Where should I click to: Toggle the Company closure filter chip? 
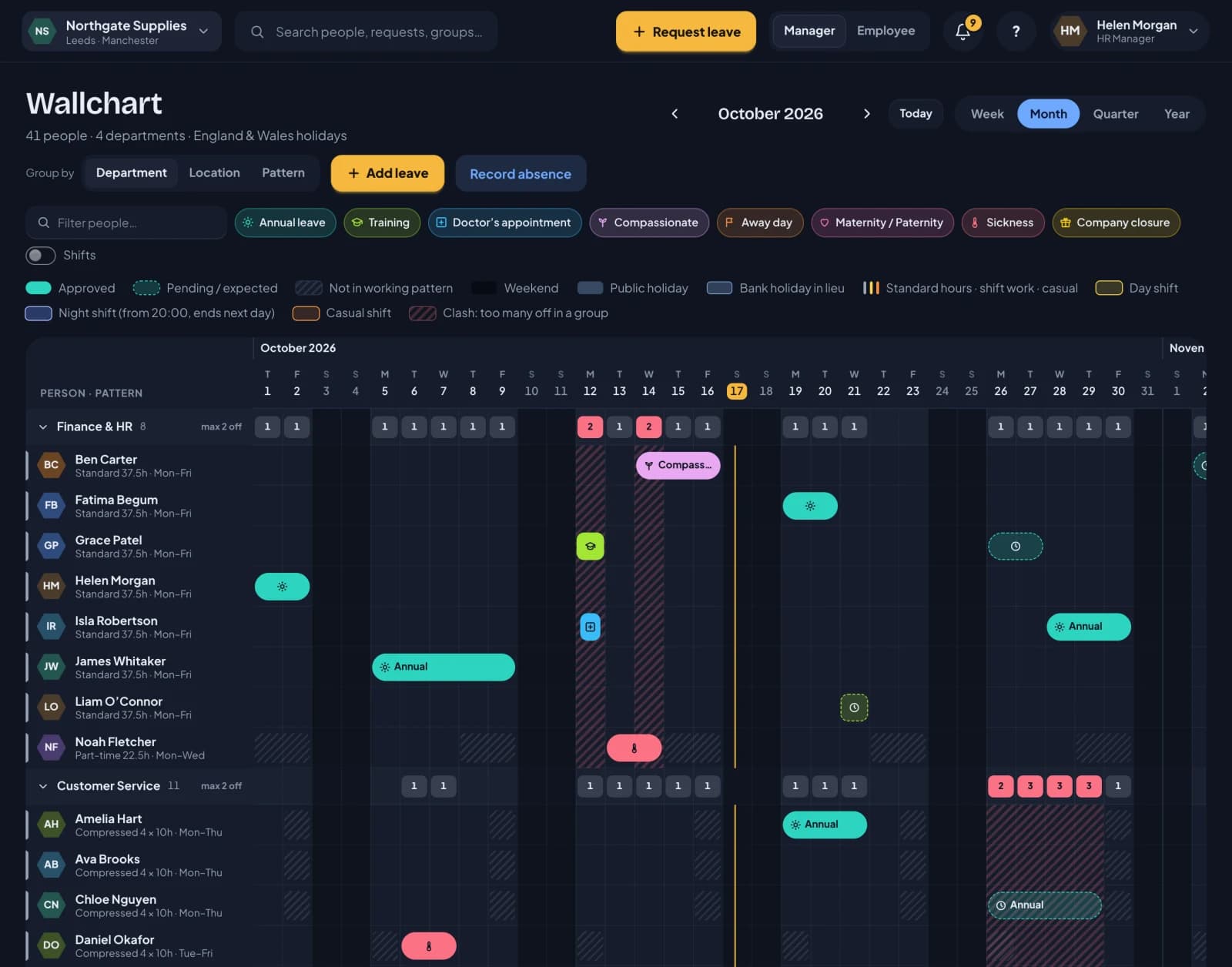coord(1116,223)
